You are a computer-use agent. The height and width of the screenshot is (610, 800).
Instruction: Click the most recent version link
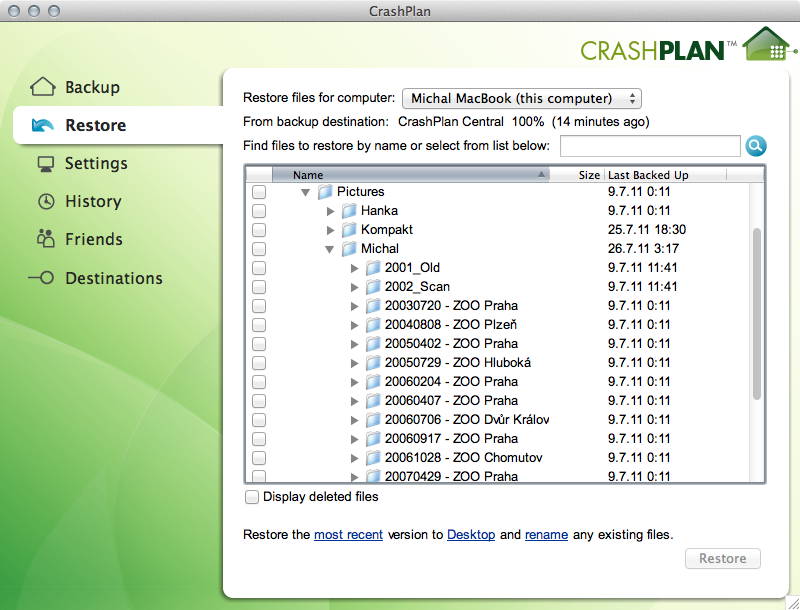tap(348, 535)
